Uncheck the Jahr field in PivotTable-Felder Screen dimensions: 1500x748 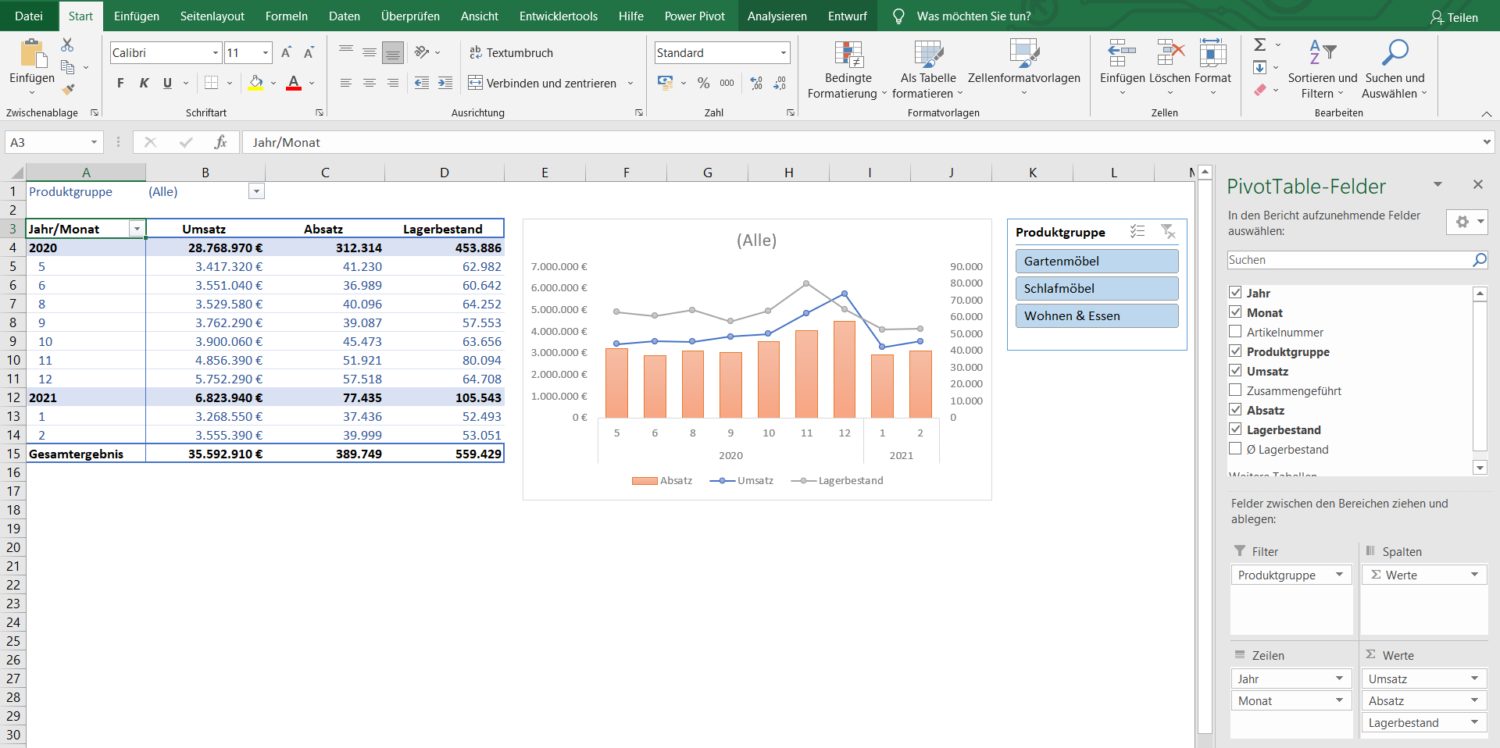coord(1237,292)
